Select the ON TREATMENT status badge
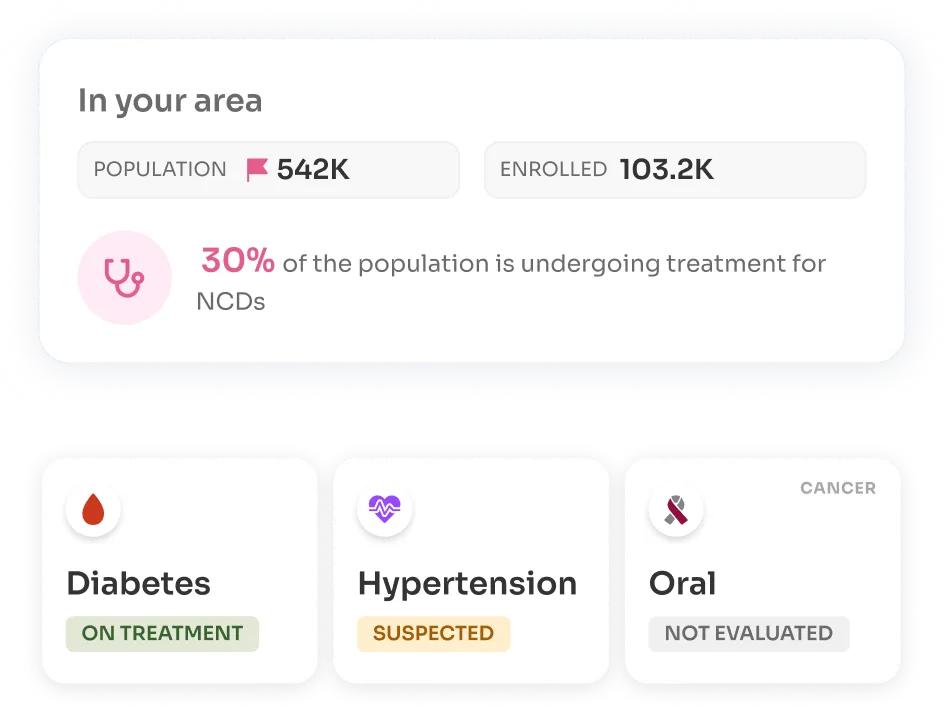 click(162, 634)
